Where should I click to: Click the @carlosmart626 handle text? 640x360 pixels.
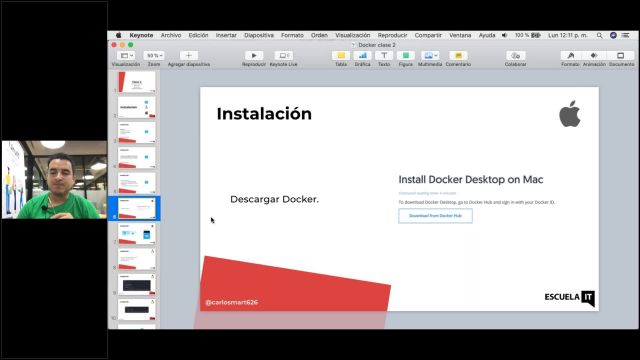click(231, 302)
